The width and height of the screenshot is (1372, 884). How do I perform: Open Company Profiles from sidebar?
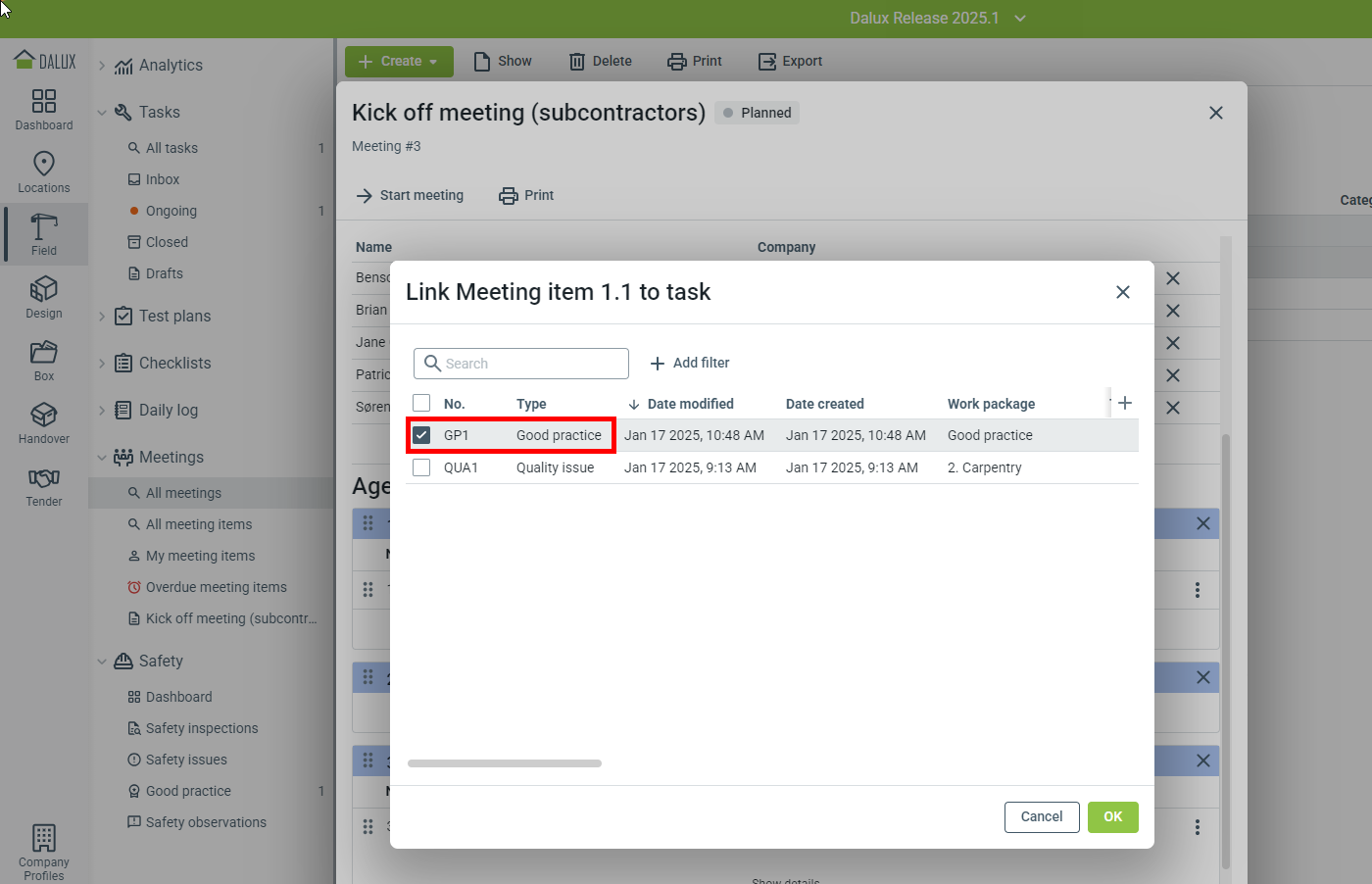pos(44,852)
